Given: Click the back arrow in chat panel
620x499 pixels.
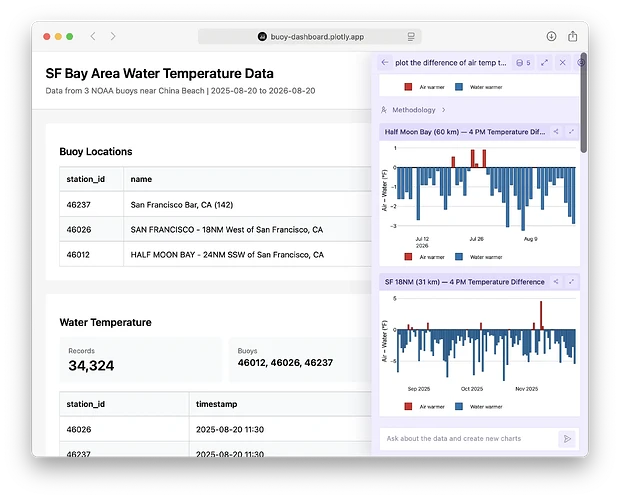Looking at the screenshot, I should pyautogui.click(x=385, y=62).
